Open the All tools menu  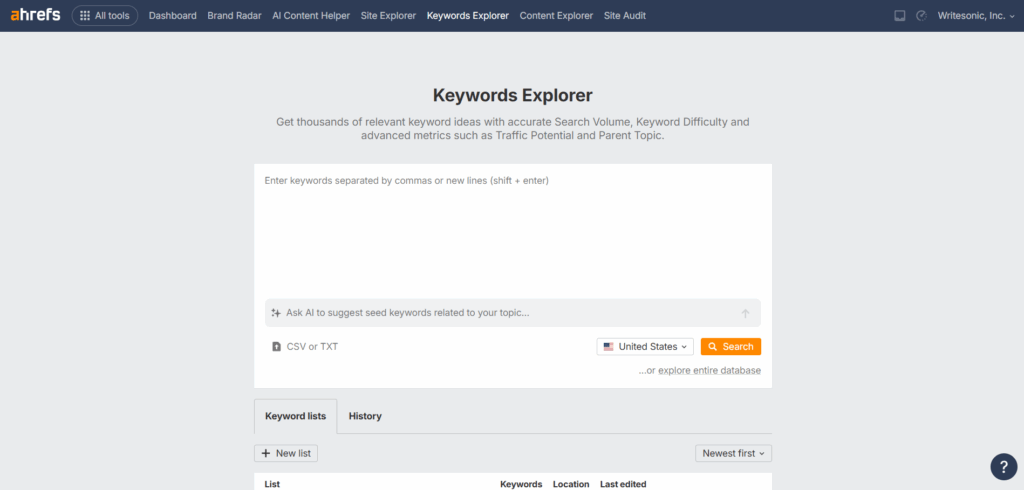pos(105,16)
